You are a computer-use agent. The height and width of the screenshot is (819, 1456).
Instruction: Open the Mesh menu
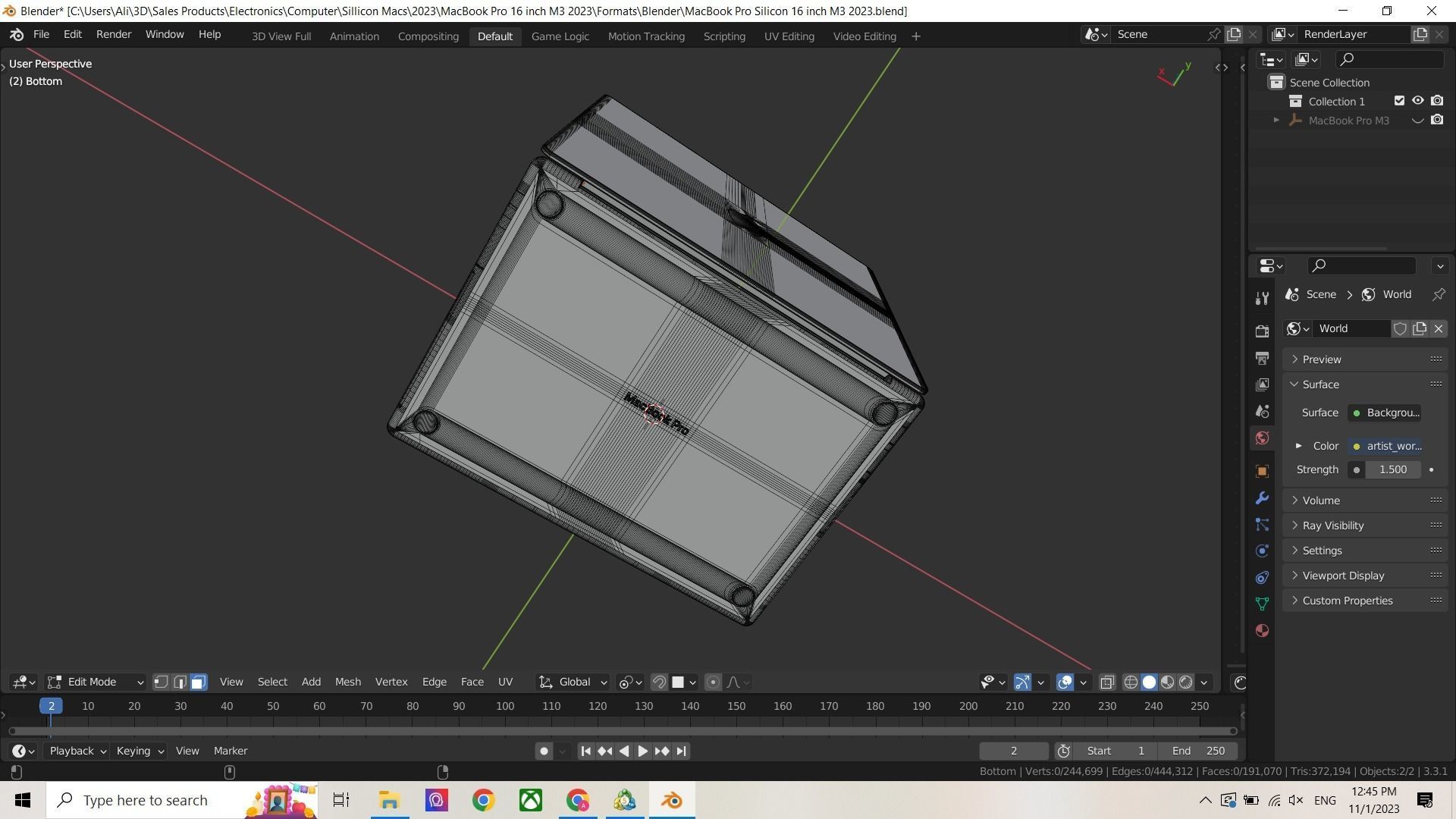click(347, 682)
